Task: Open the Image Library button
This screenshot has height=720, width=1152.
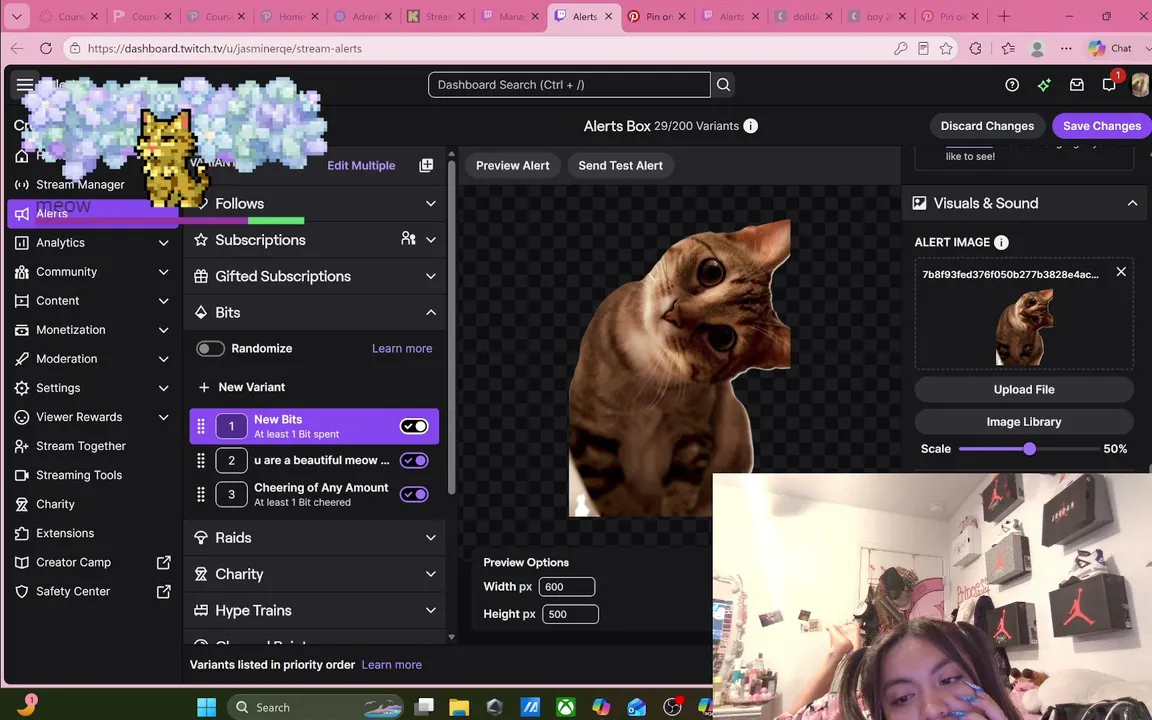Action: coord(1023,422)
